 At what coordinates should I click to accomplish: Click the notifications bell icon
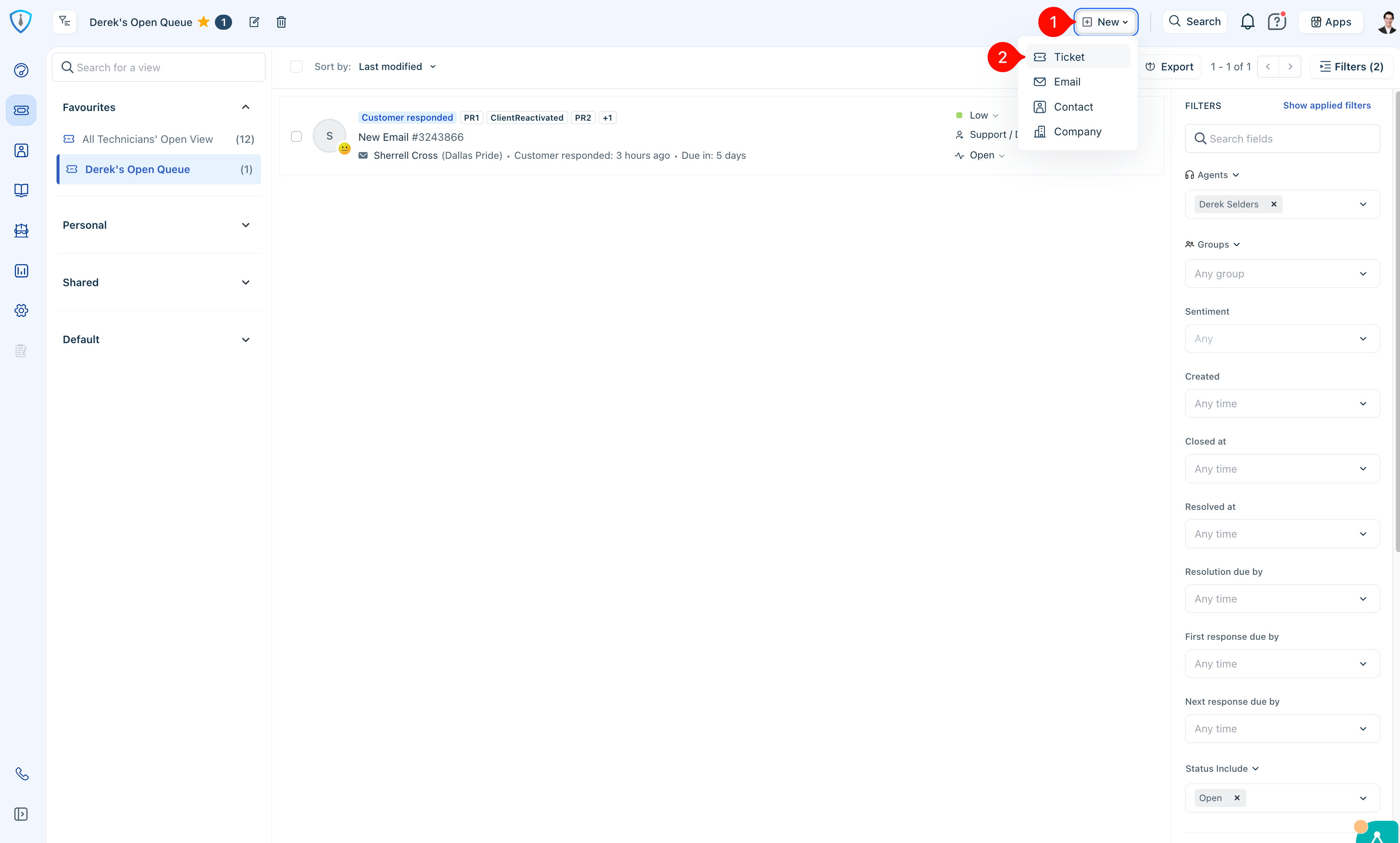1247,22
